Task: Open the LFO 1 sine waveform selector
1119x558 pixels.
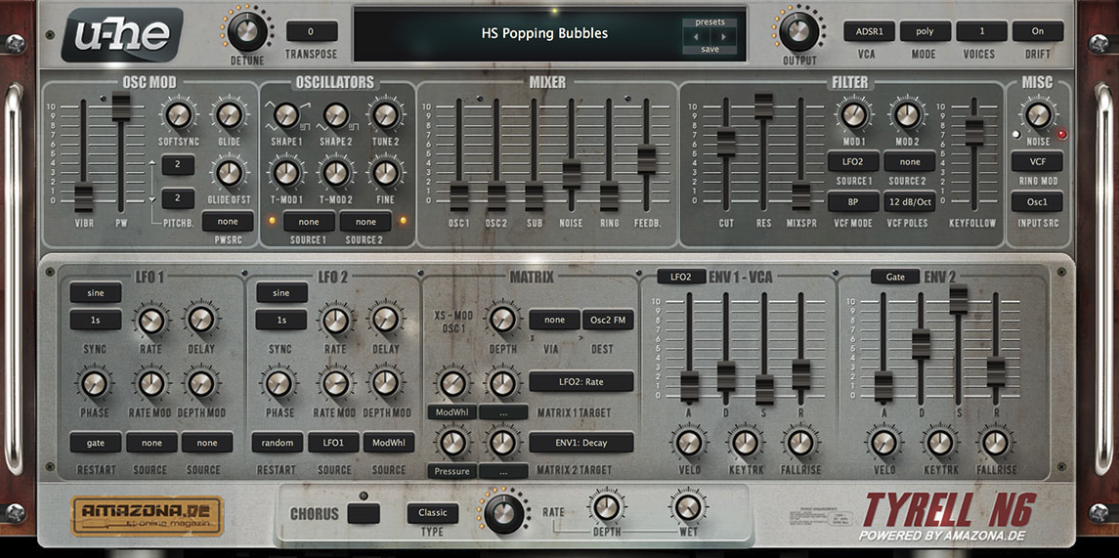Action: coord(96,293)
